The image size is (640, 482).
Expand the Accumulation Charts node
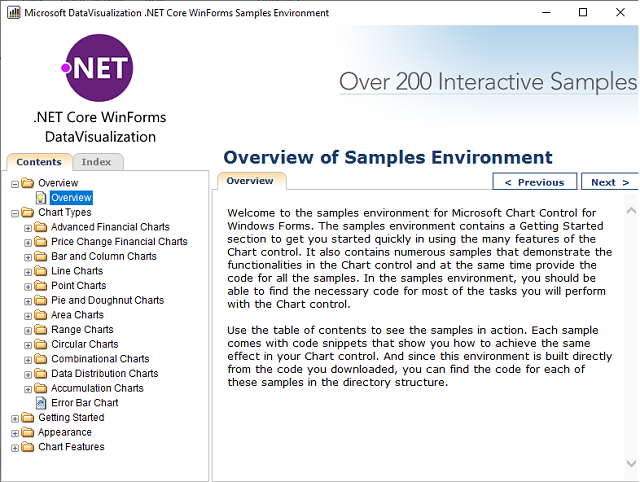(28, 389)
